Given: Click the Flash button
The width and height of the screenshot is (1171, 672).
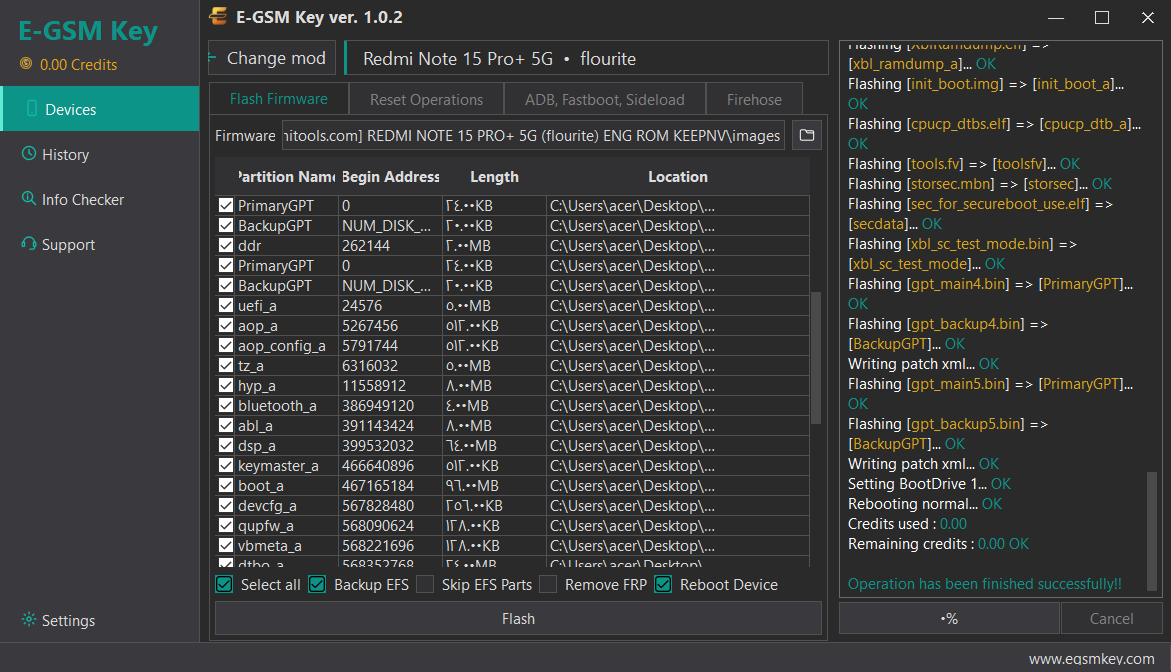Looking at the screenshot, I should [518, 618].
